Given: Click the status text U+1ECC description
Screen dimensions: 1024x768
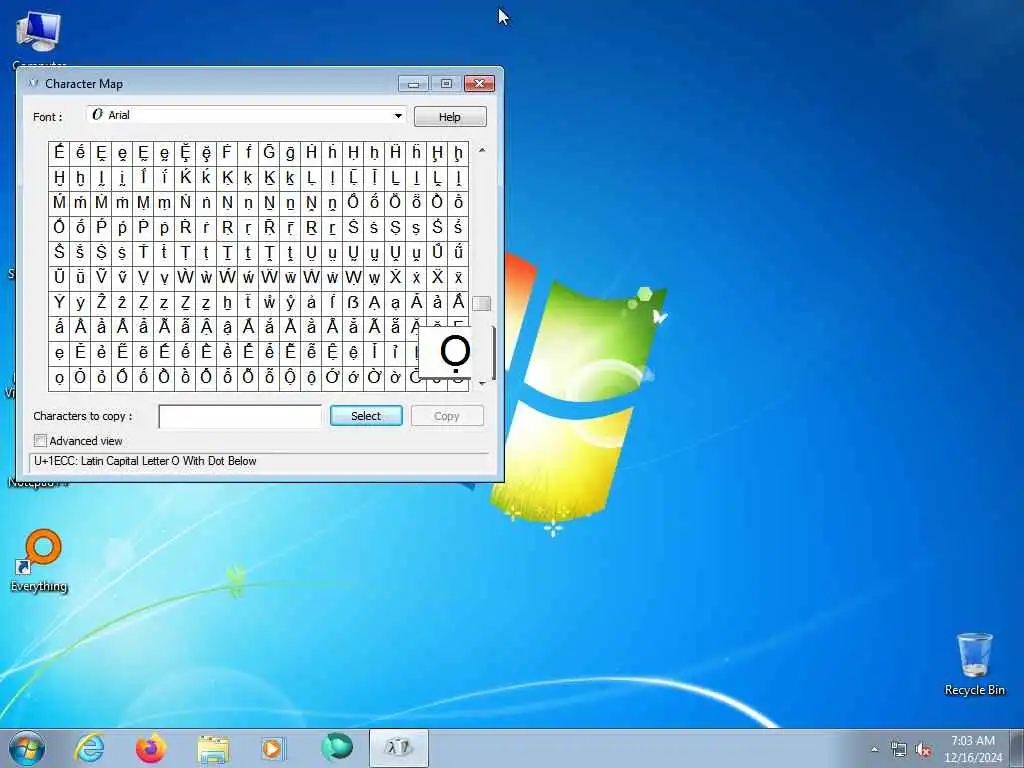Looking at the screenshot, I should (x=145, y=461).
